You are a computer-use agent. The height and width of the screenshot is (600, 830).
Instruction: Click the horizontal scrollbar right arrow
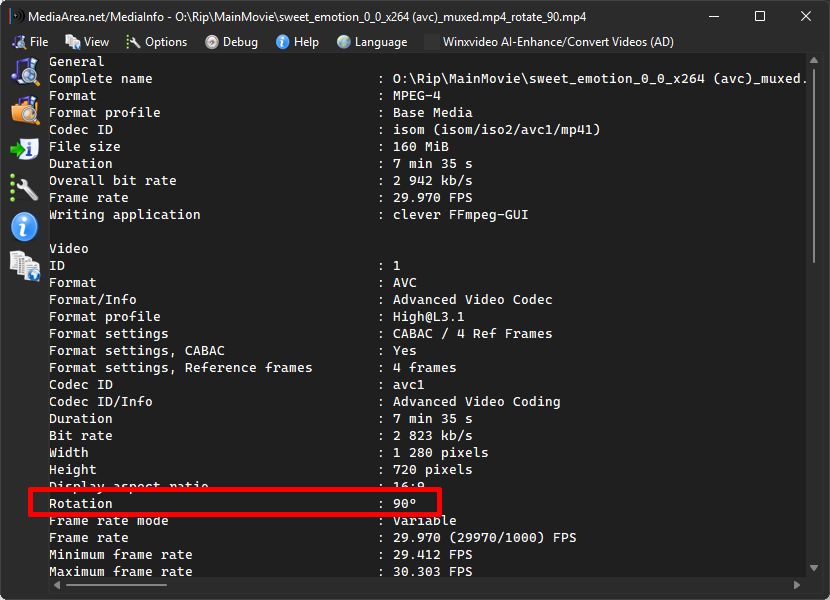(x=797, y=585)
